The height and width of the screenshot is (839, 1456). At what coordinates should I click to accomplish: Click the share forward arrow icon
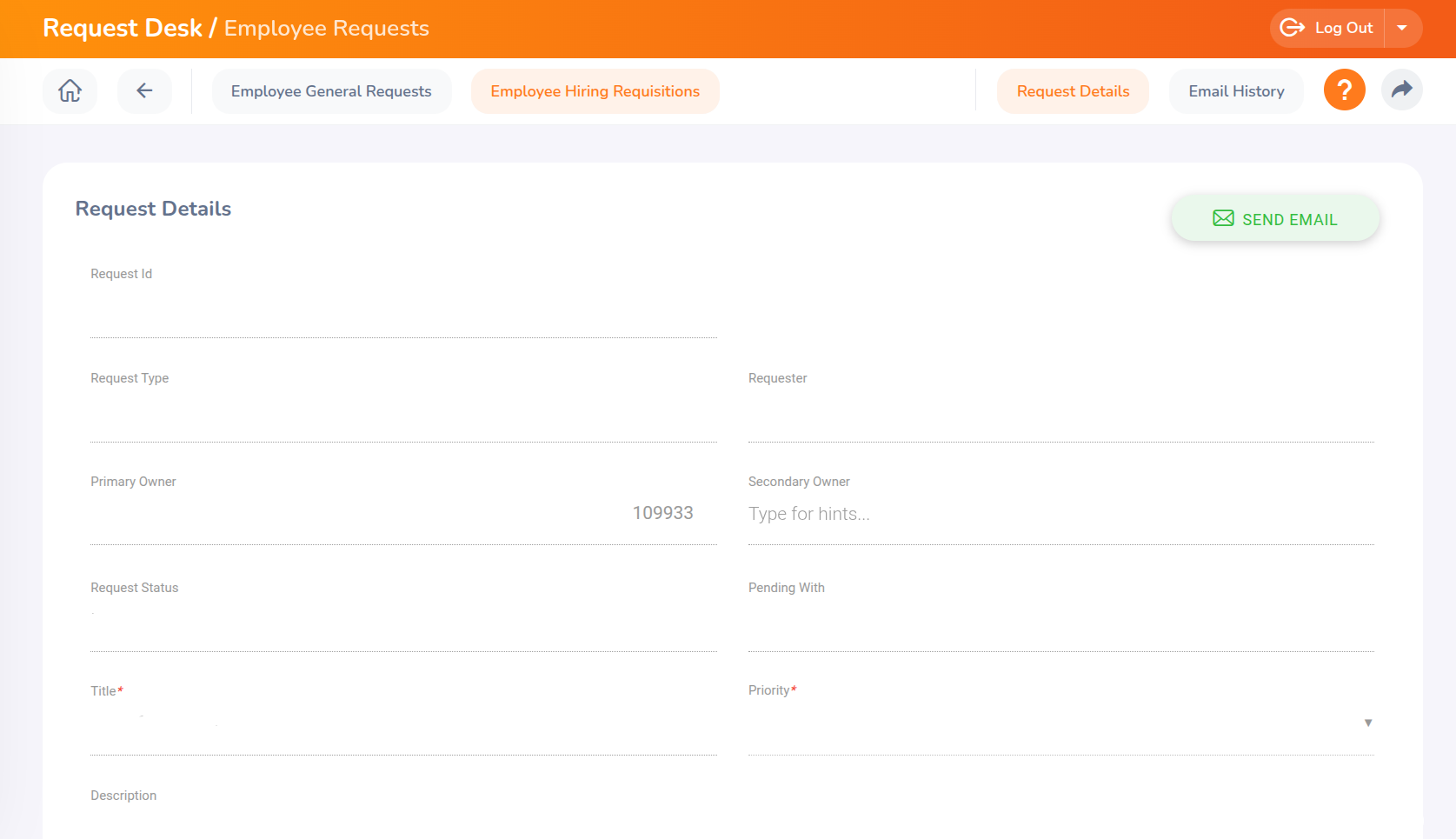(1401, 90)
